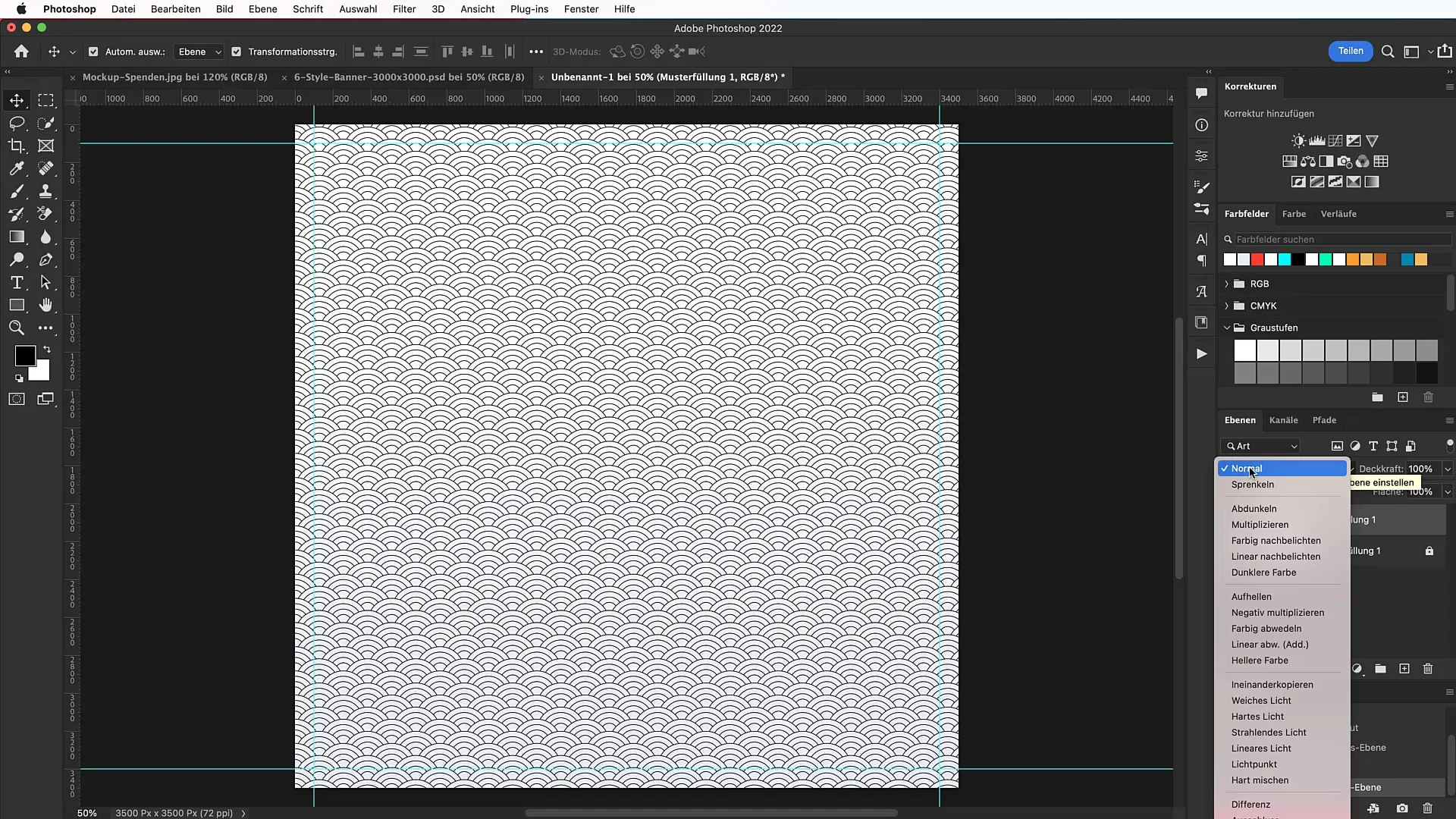The width and height of the screenshot is (1456, 819).
Task: Choose Multiplizieren blend mode
Action: point(1260,525)
